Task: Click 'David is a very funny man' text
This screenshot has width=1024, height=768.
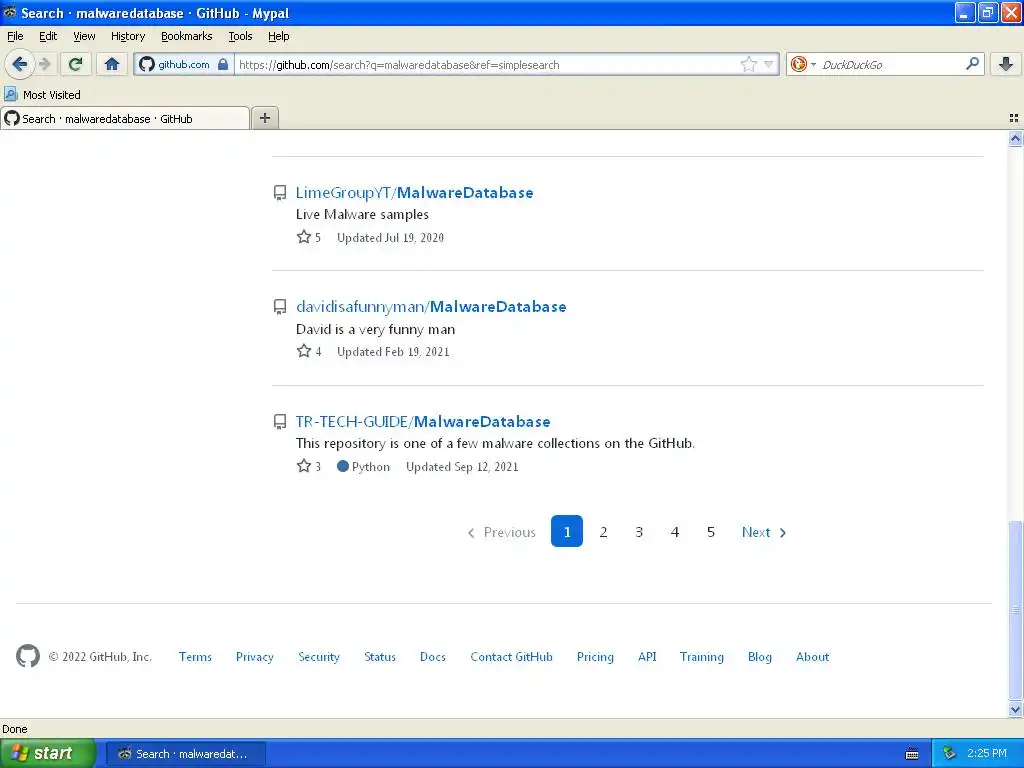Action: pos(375,329)
